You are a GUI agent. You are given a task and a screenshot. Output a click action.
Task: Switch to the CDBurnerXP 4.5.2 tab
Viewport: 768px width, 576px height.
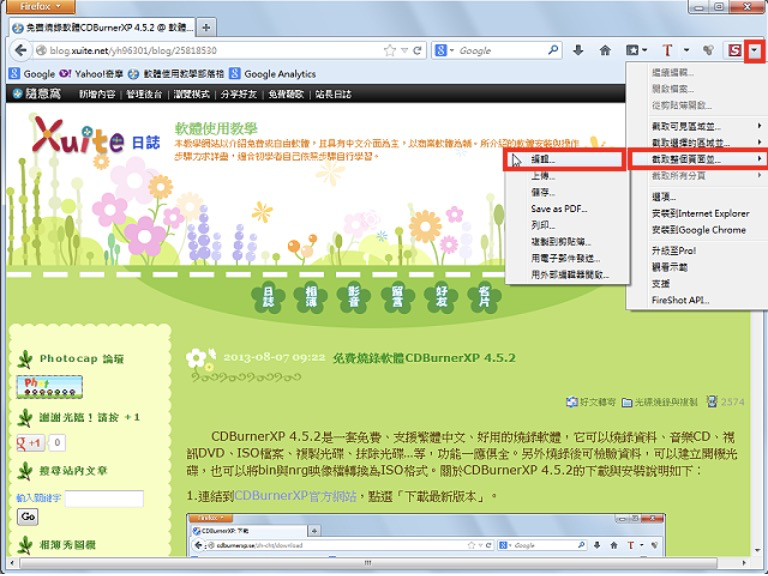tap(102, 27)
